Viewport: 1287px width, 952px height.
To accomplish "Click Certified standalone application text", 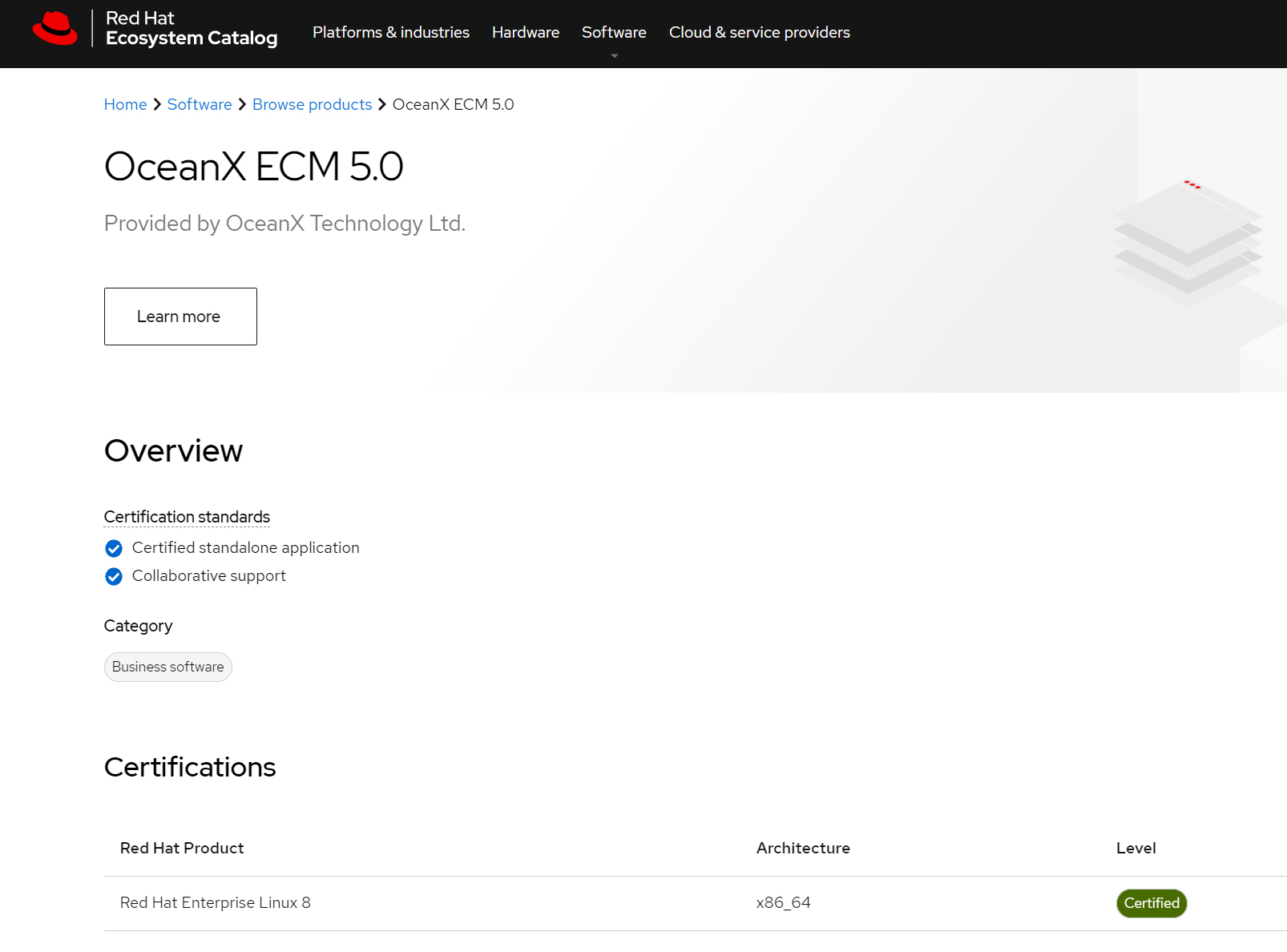I will (x=246, y=547).
